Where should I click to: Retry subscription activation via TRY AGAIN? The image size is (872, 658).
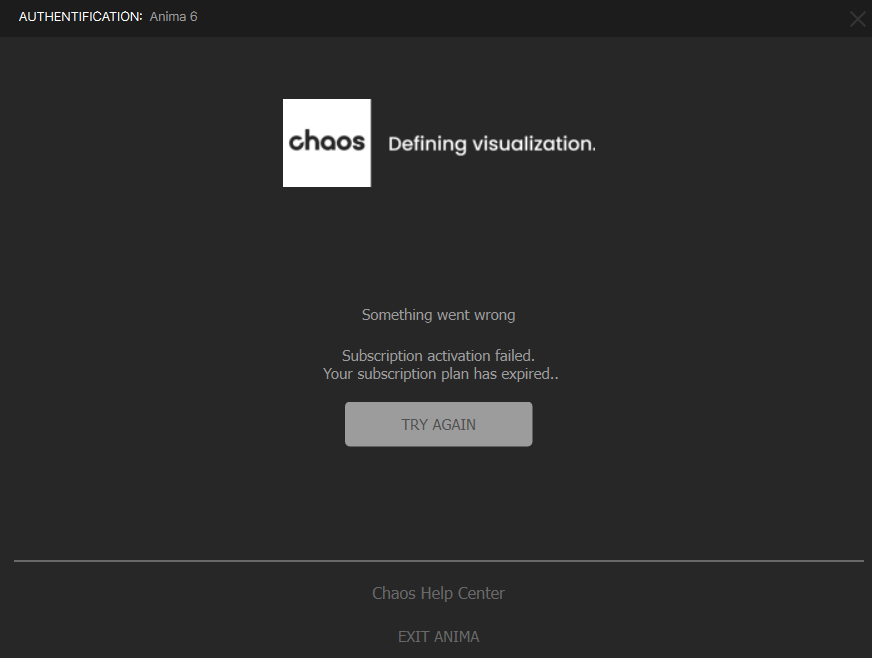pyautogui.click(x=438, y=424)
